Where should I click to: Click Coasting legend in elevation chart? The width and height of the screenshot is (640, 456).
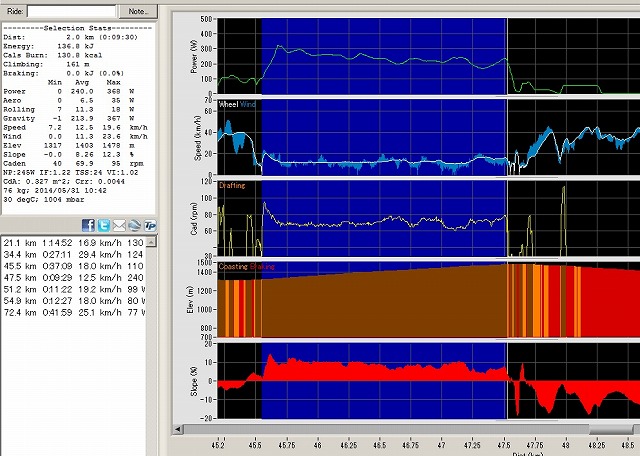234,267
